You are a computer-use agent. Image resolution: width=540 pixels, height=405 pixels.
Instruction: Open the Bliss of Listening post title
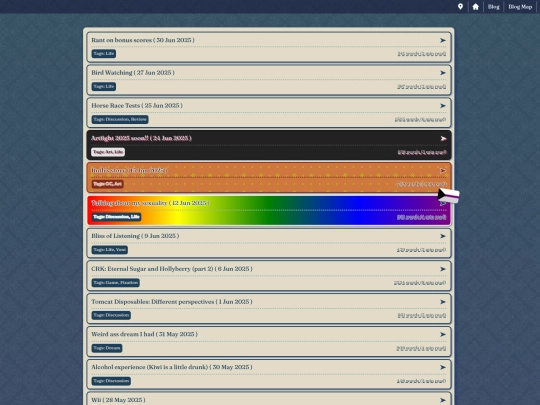[135, 236]
